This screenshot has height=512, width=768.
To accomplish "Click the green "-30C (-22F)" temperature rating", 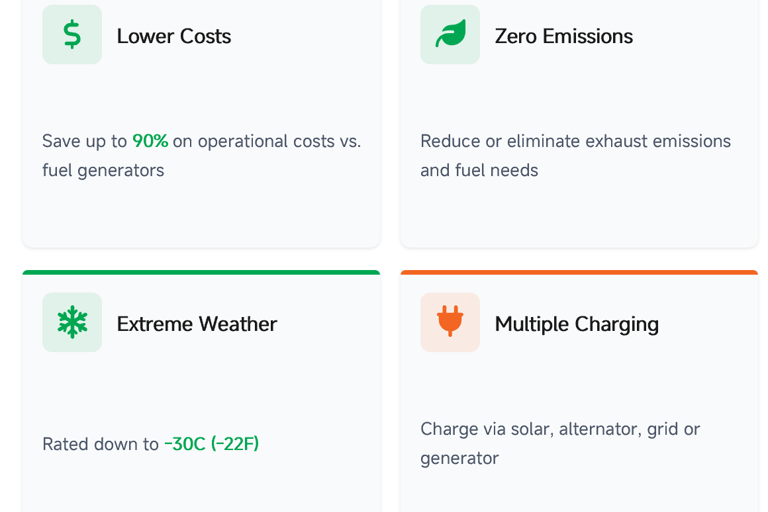I will [211, 444].
